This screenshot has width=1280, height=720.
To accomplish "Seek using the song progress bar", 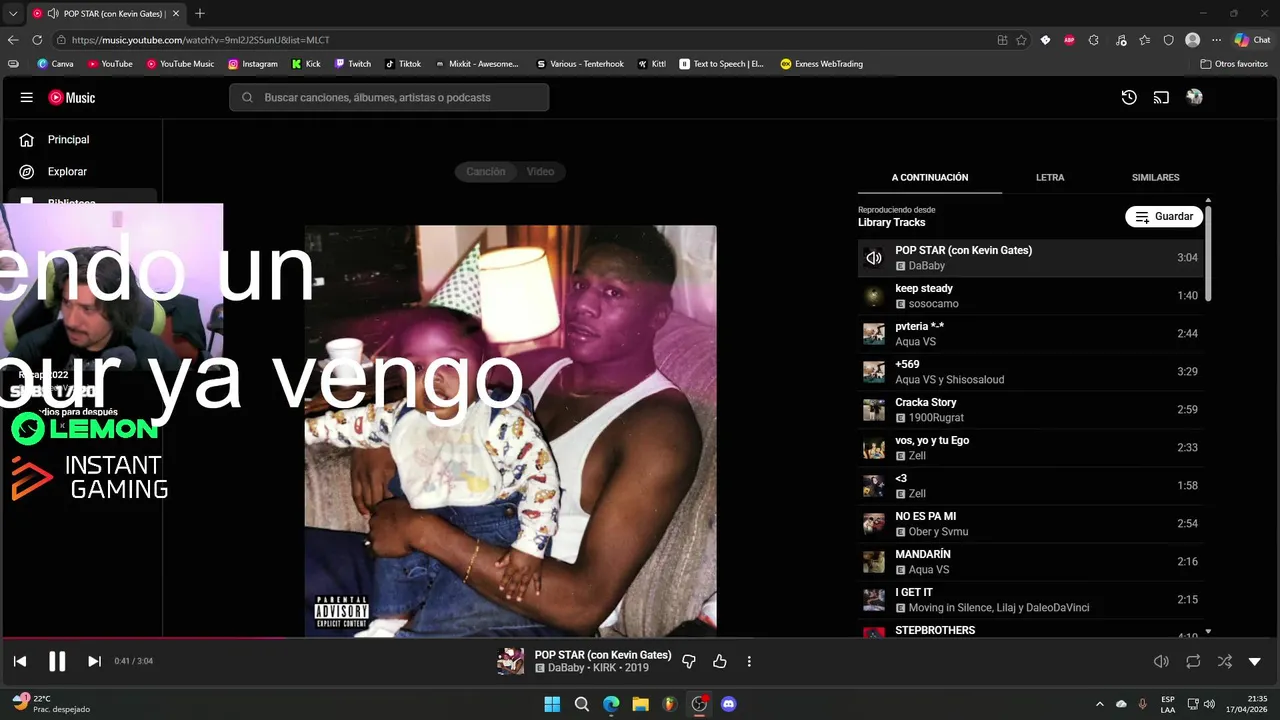I will (x=640, y=638).
